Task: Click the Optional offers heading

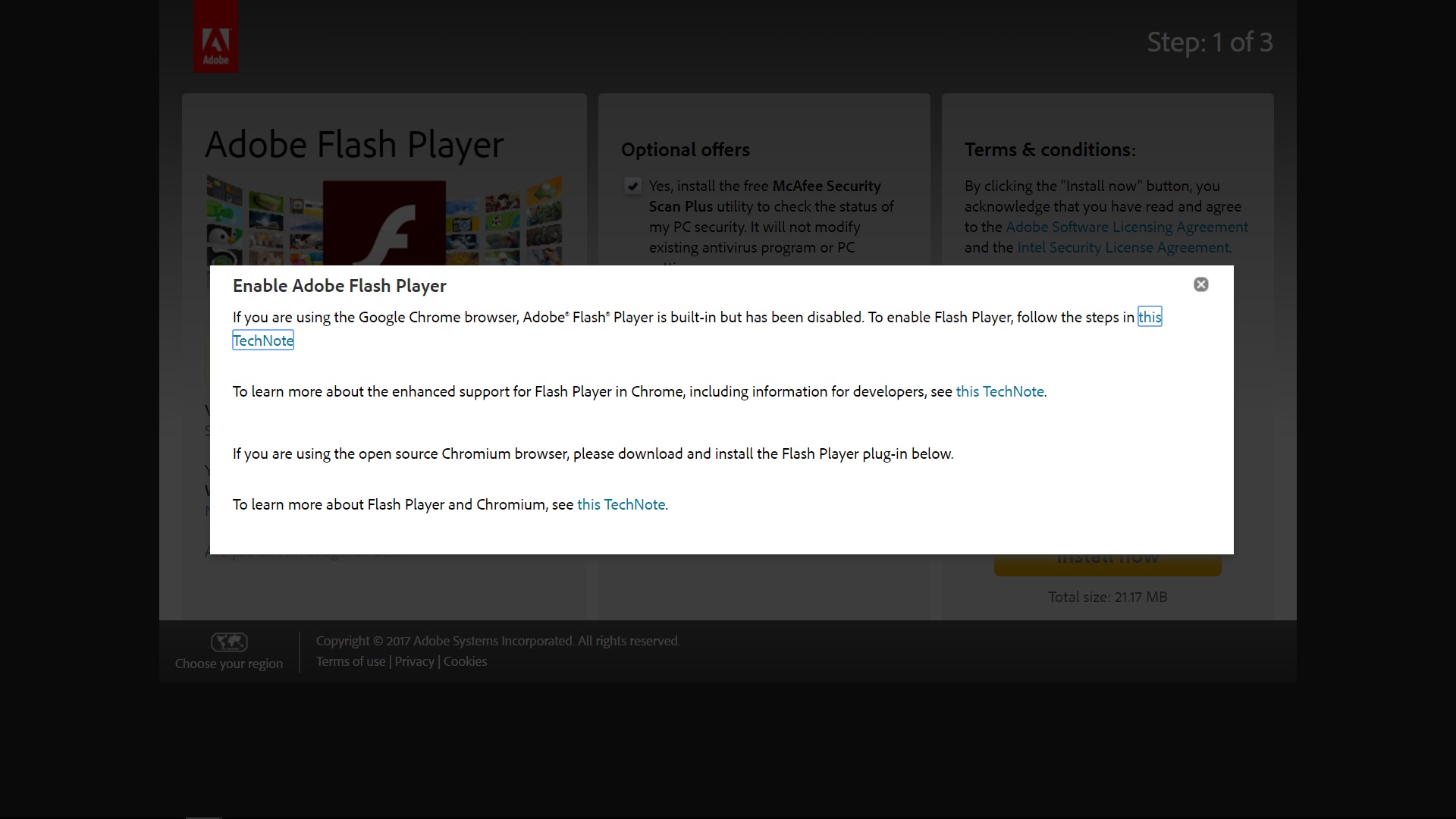Action: click(685, 149)
